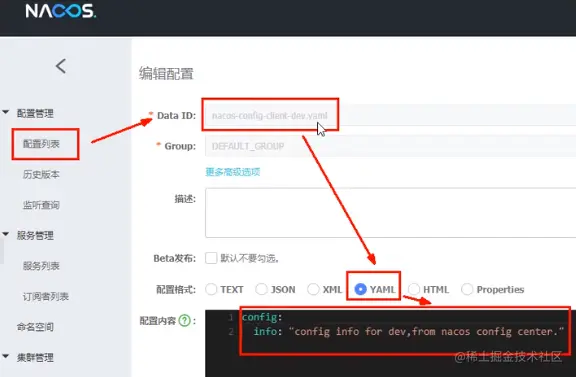
Task: Open 监听查询 in the sidebar
Action: (x=41, y=205)
